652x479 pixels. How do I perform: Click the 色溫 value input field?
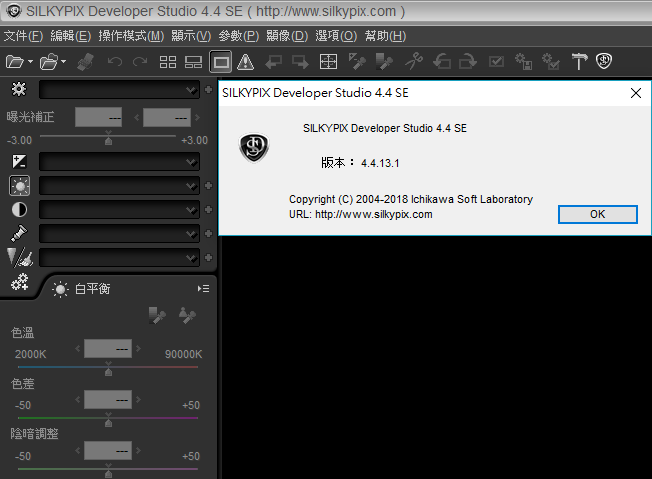coord(108,348)
